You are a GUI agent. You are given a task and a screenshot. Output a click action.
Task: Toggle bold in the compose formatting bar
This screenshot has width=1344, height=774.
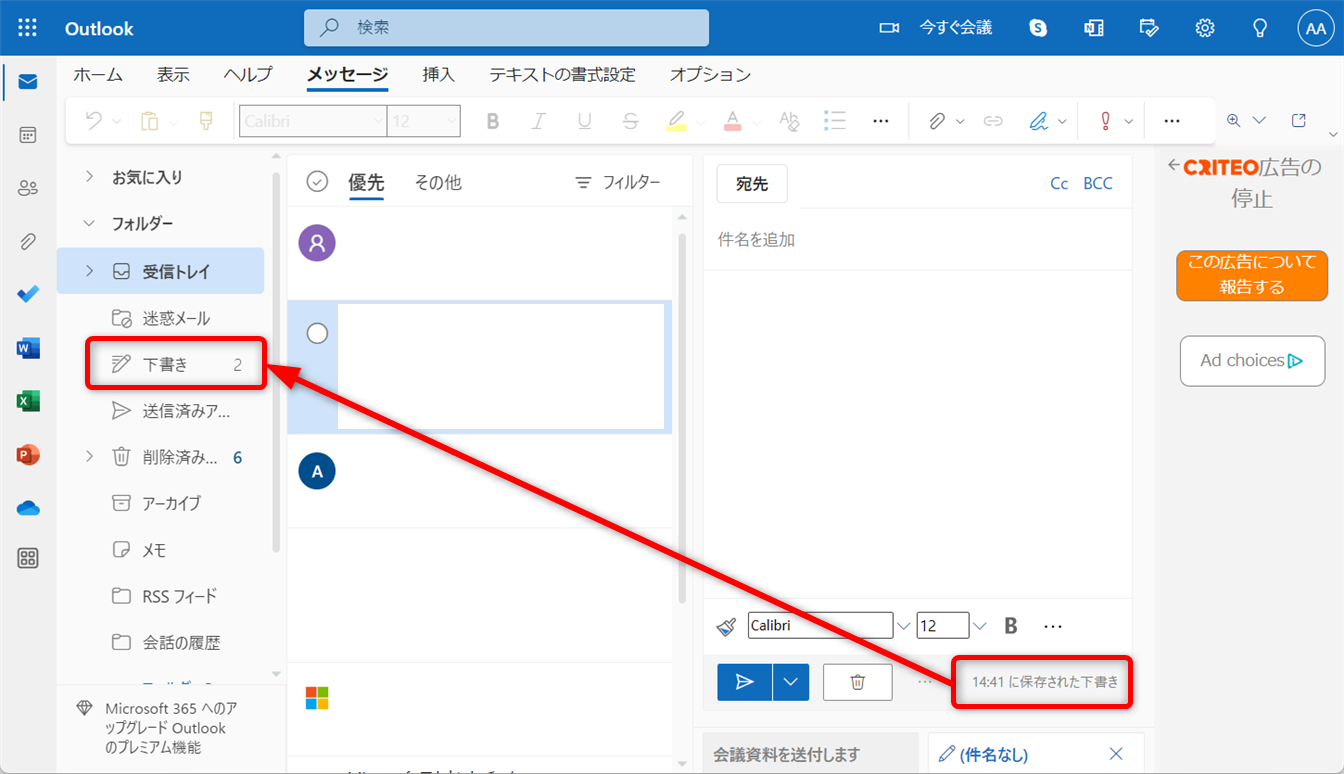(1011, 626)
